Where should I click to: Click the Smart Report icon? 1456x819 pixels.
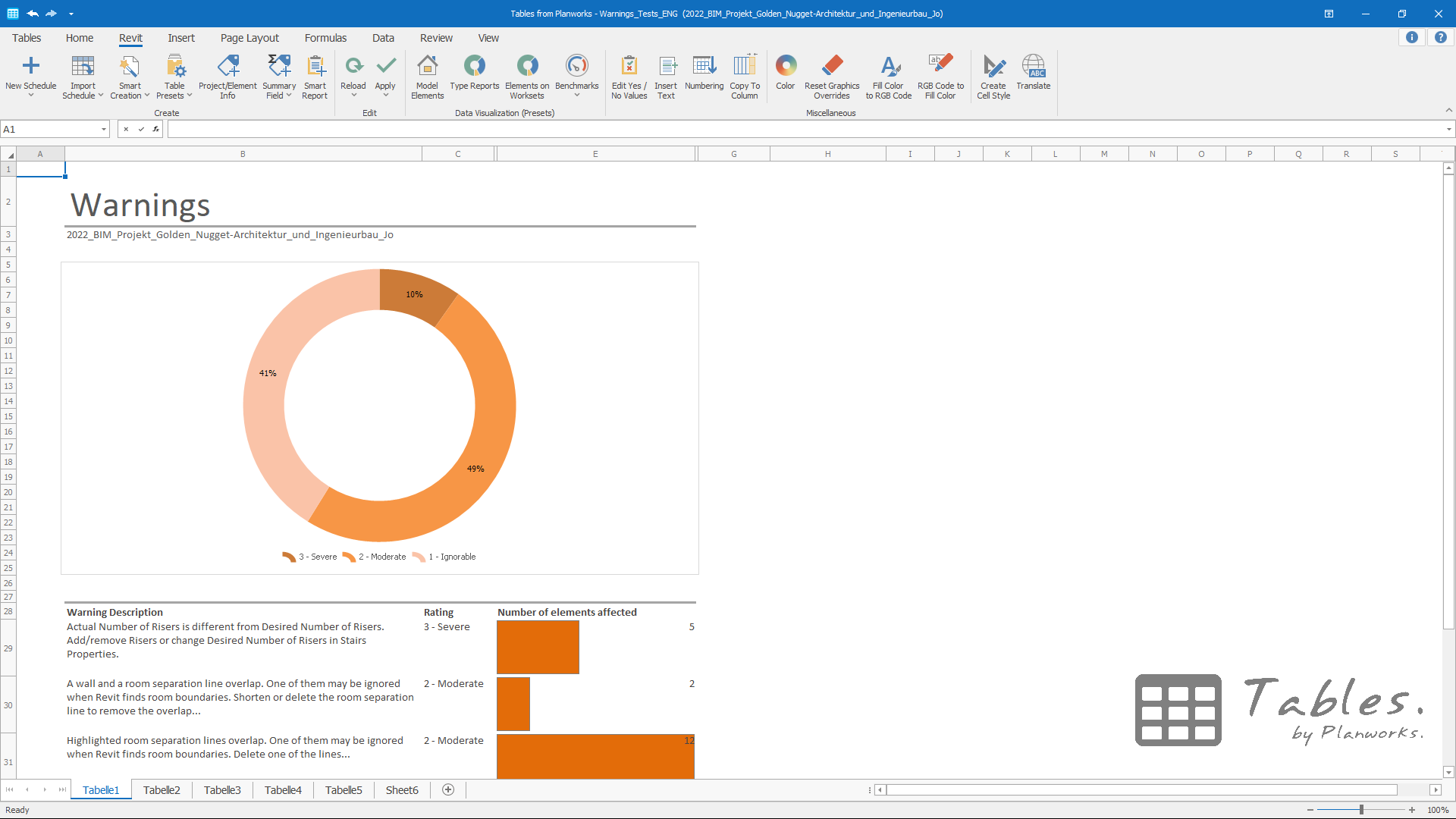315,67
